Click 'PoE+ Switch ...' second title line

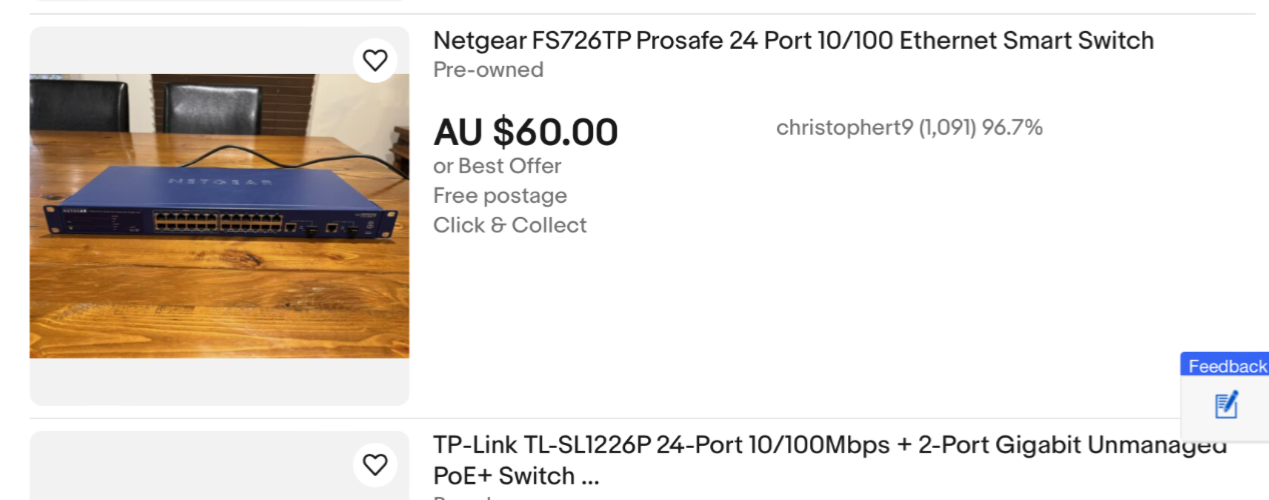(x=516, y=476)
